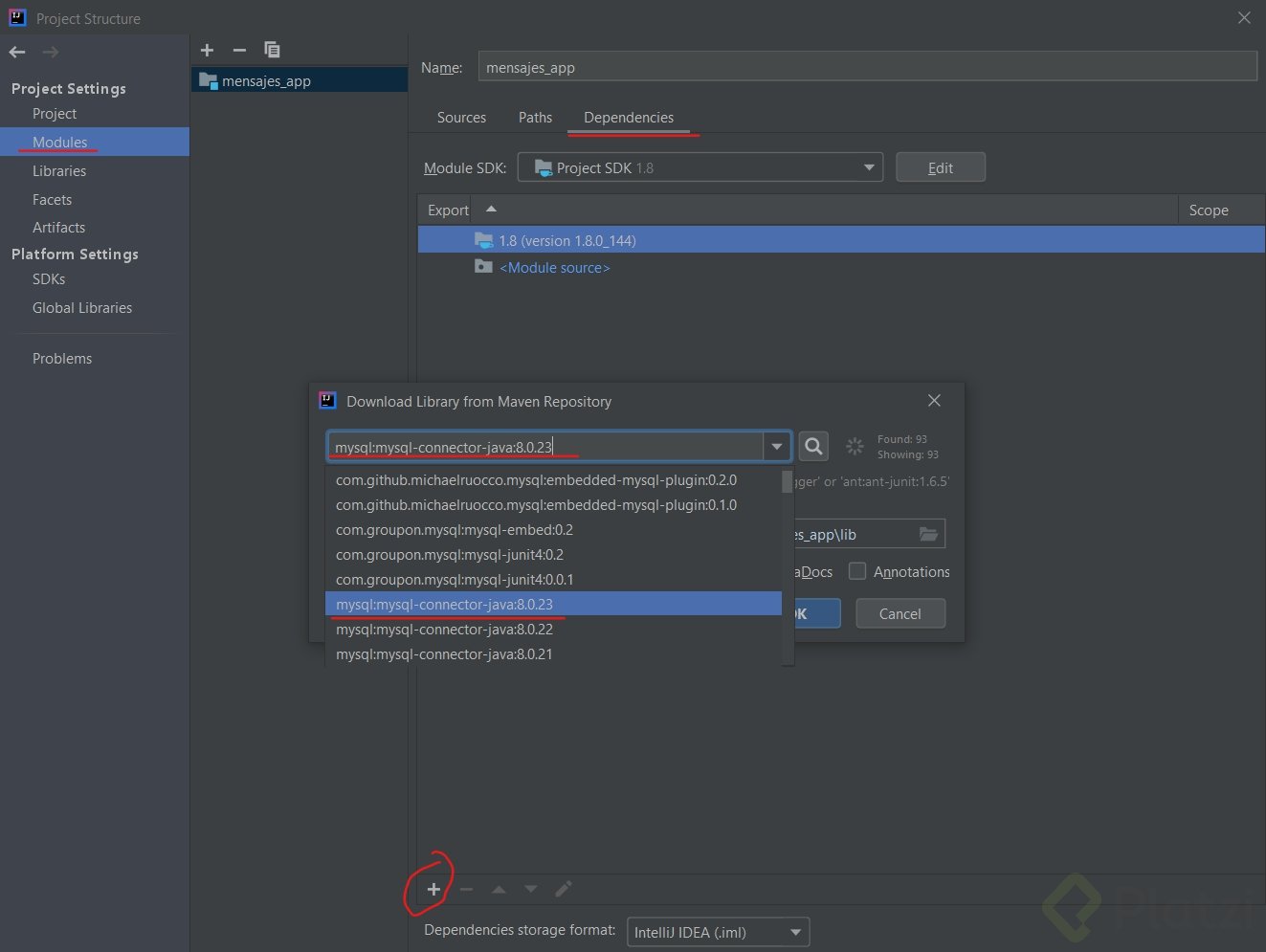Open Global Libraries settings
This screenshot has width=1266, height=952.
[x=82, y=308]
